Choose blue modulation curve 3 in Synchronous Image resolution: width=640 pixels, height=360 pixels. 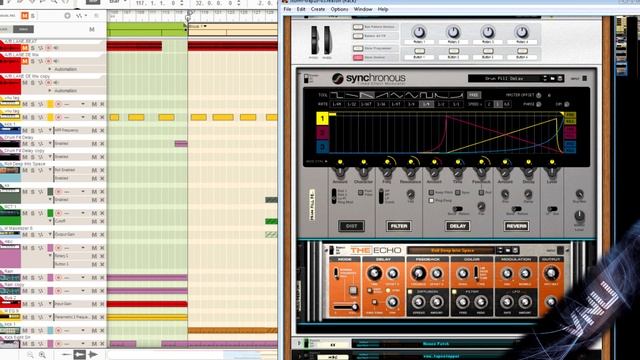(x=322, y=146)
